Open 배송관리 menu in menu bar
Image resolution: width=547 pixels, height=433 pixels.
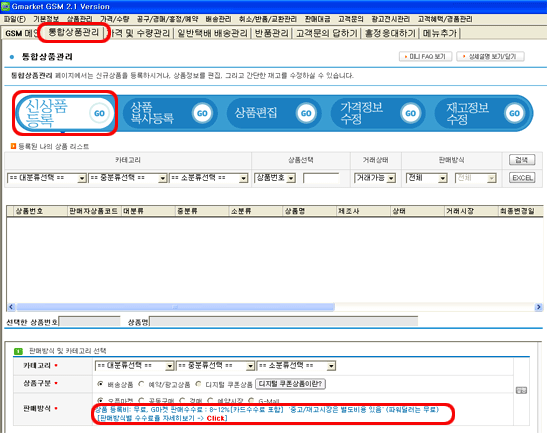(x=218, y=19)
